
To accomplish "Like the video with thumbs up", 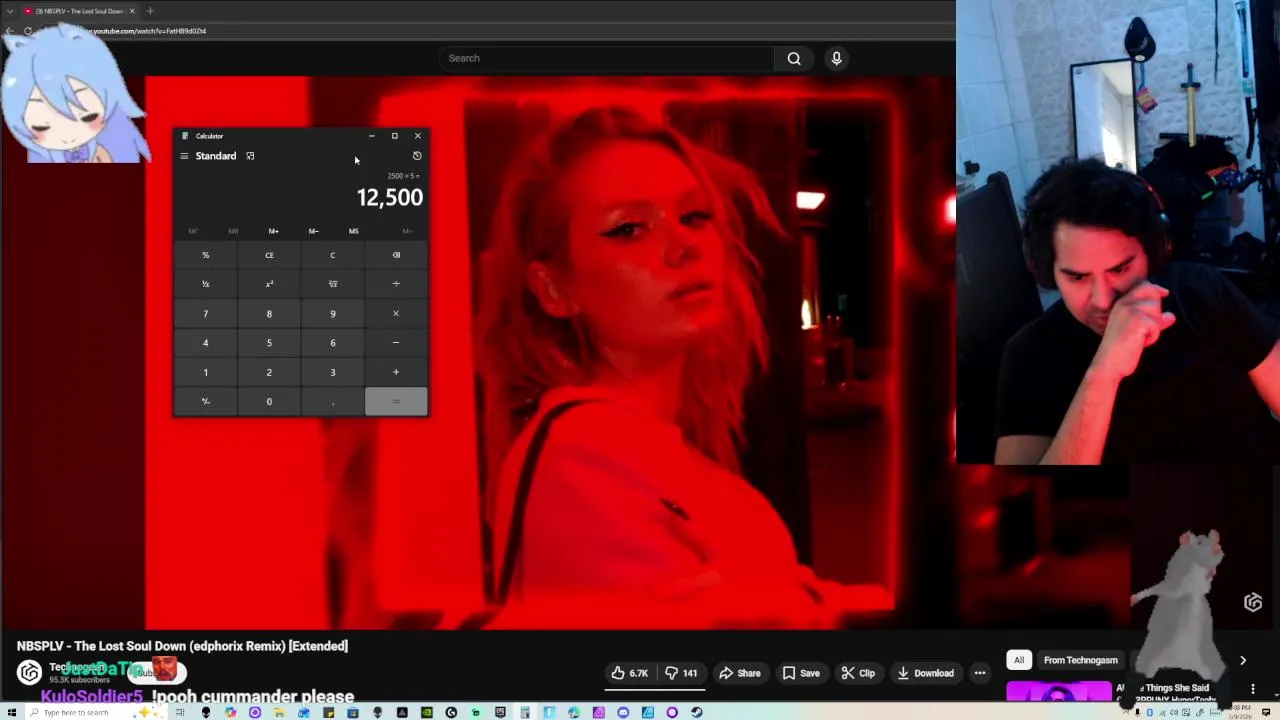I will click(630, 673).
